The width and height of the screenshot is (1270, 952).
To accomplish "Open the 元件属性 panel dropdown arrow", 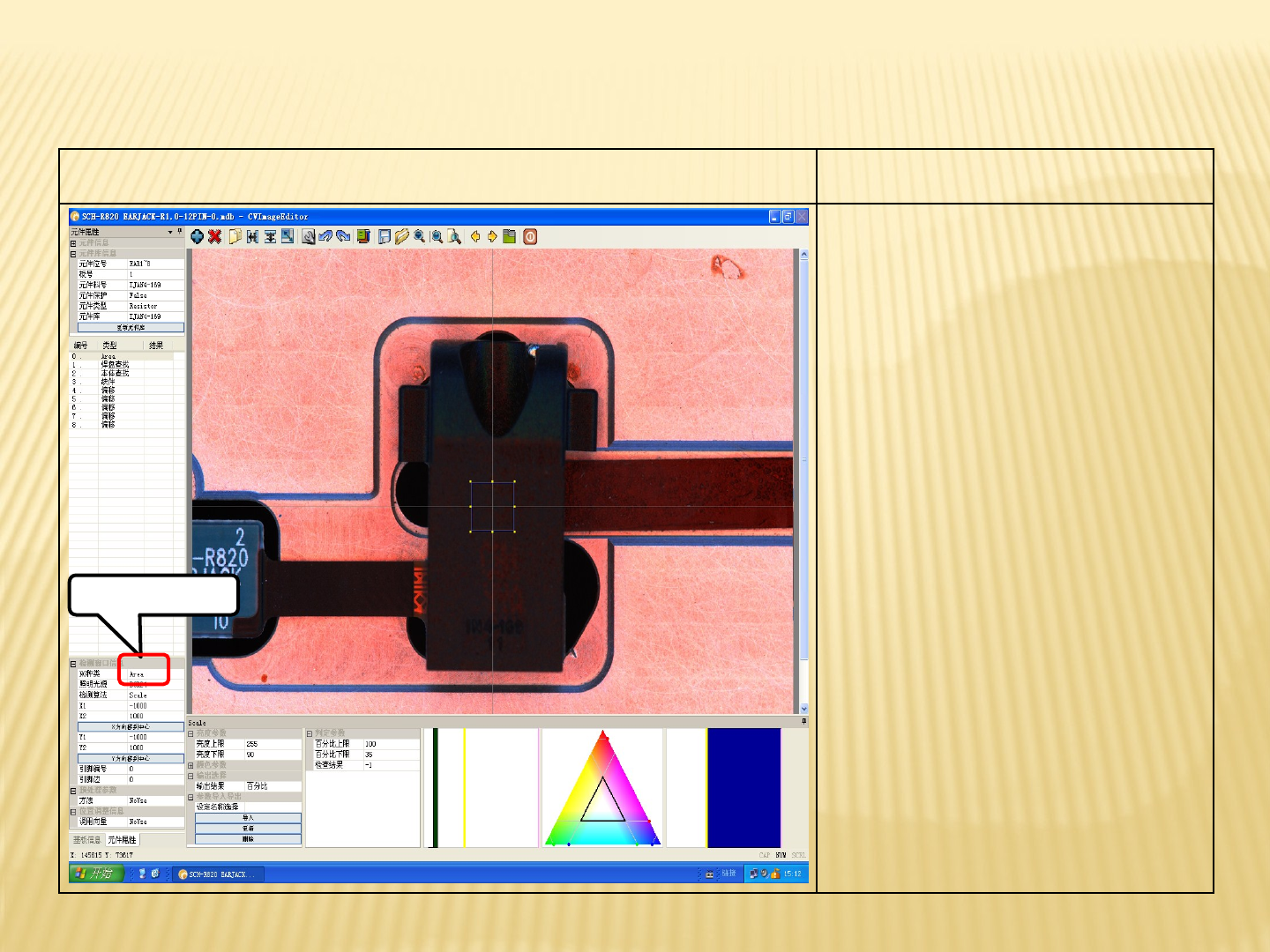I will pyautogui.click(x=170, y=232).
